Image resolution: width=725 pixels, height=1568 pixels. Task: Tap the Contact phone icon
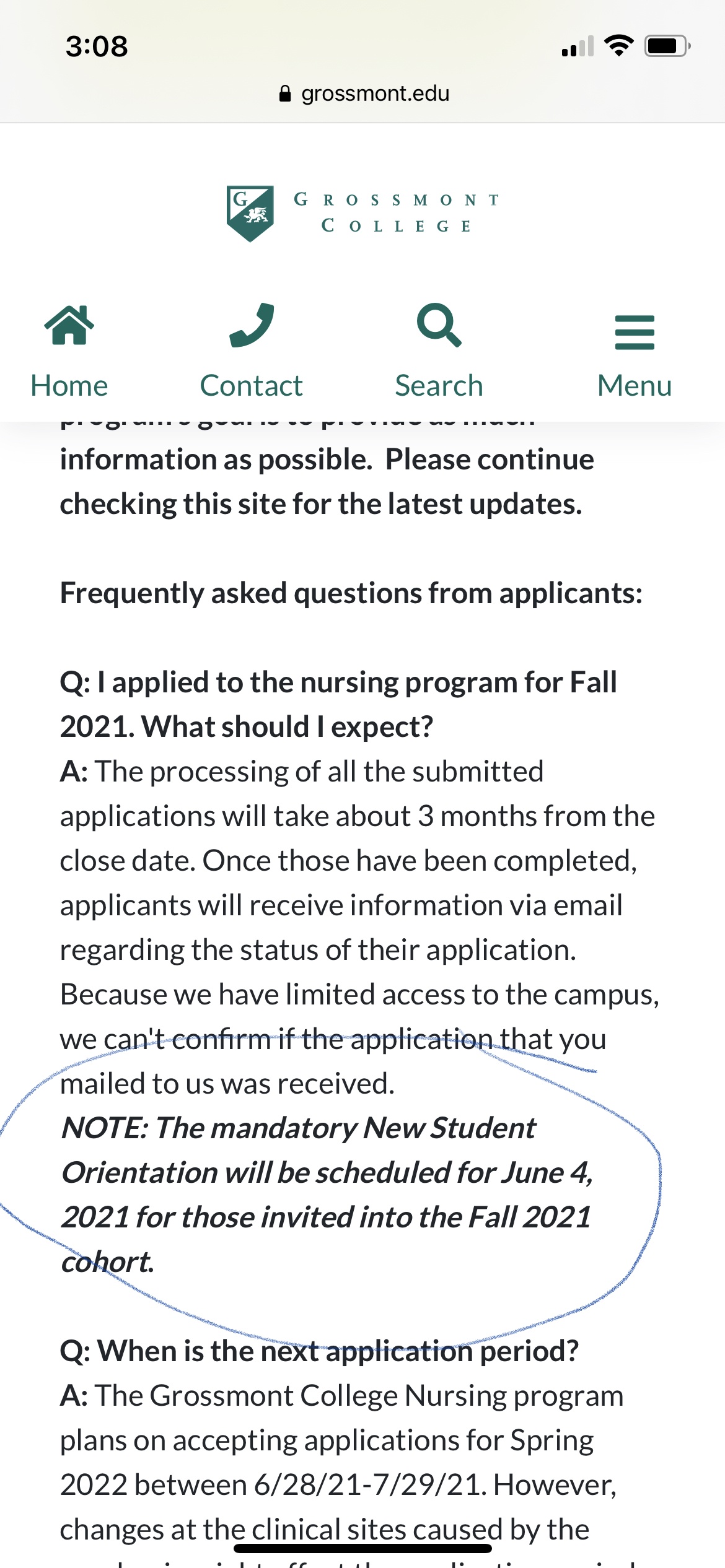[x=252, y=325]
